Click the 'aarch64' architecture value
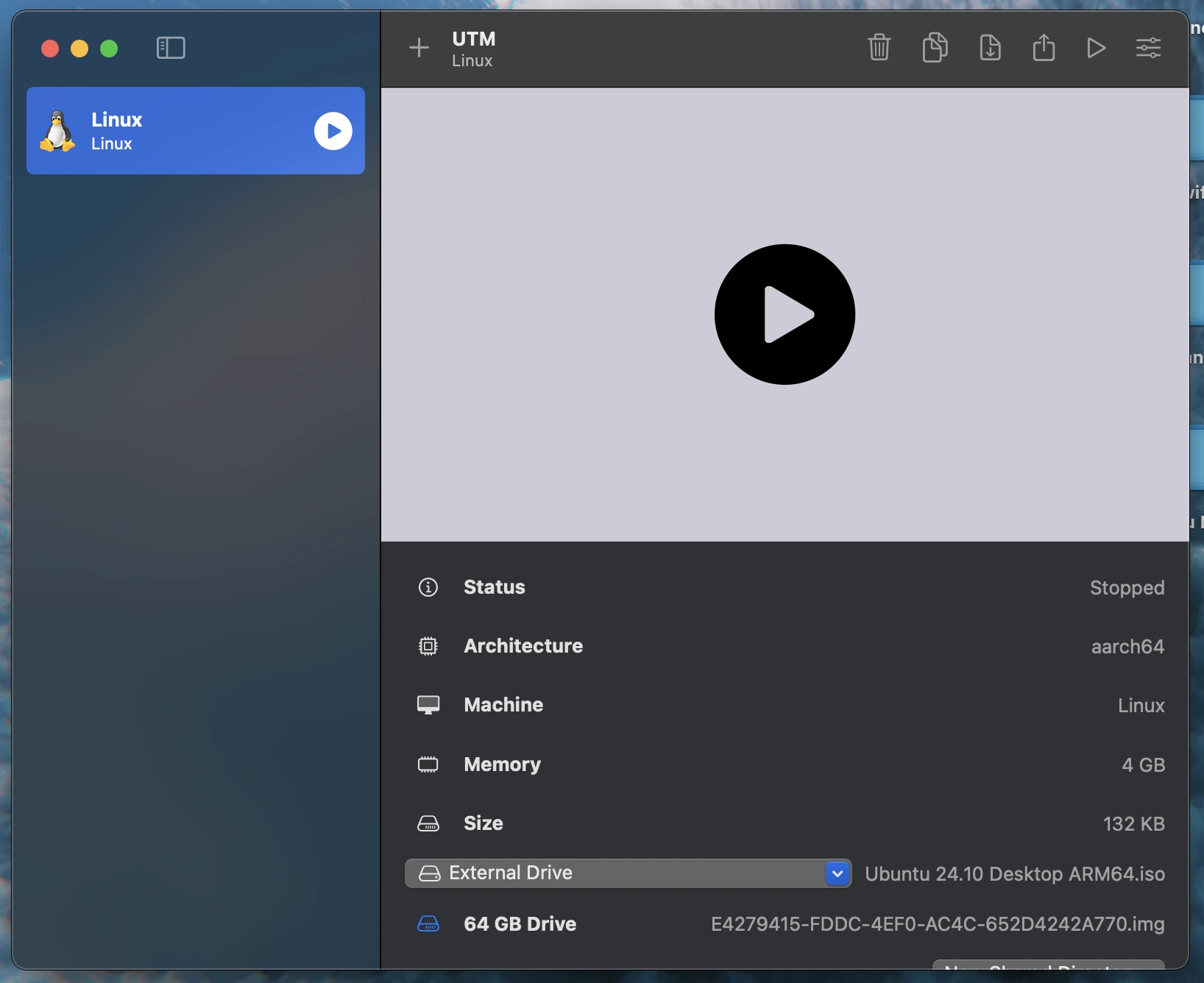 point(1127,647)
